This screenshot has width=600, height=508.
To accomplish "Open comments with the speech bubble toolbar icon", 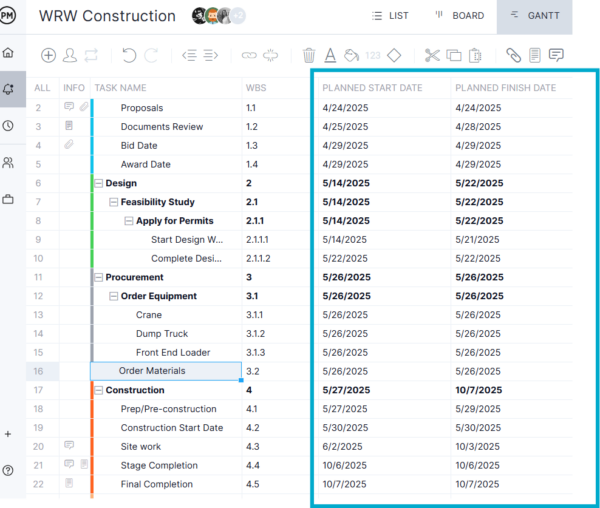I will tap(556, 55).
